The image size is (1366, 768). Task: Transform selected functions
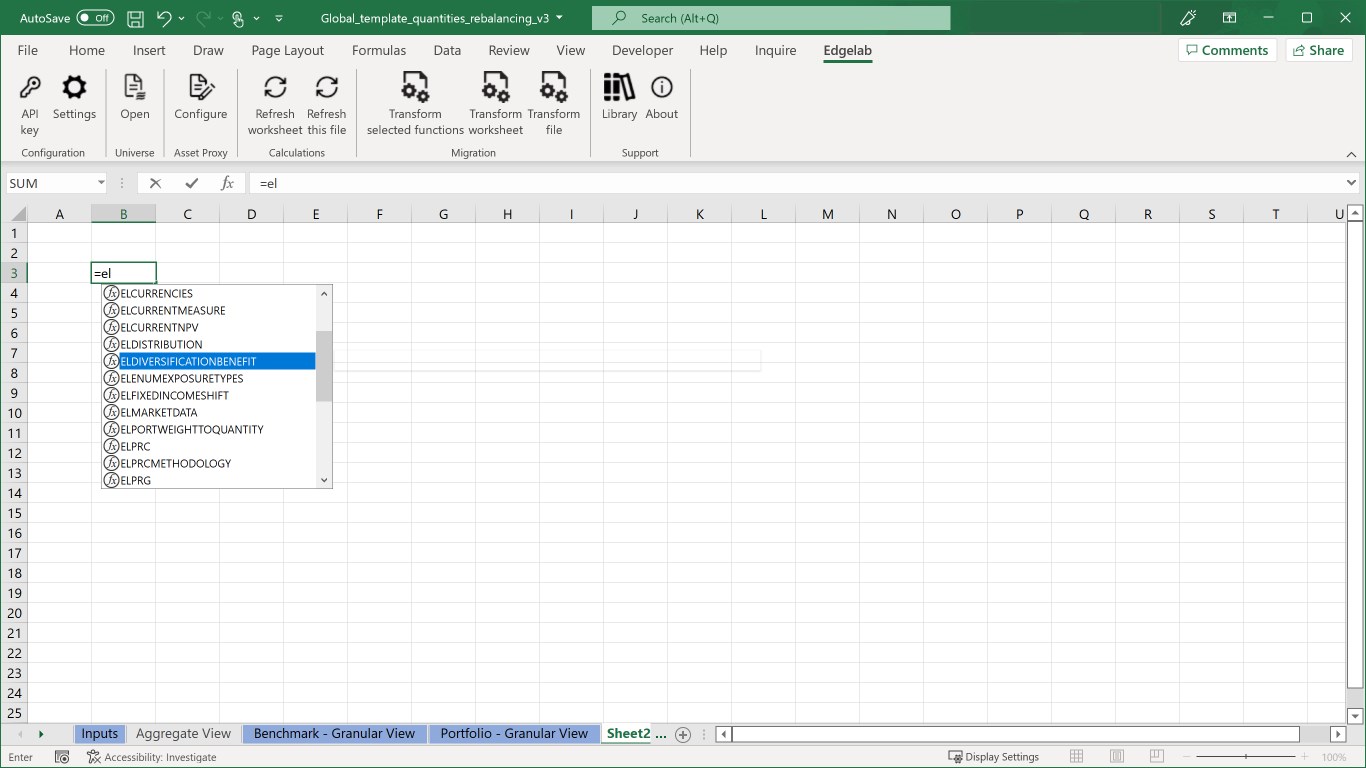point(415,104)
